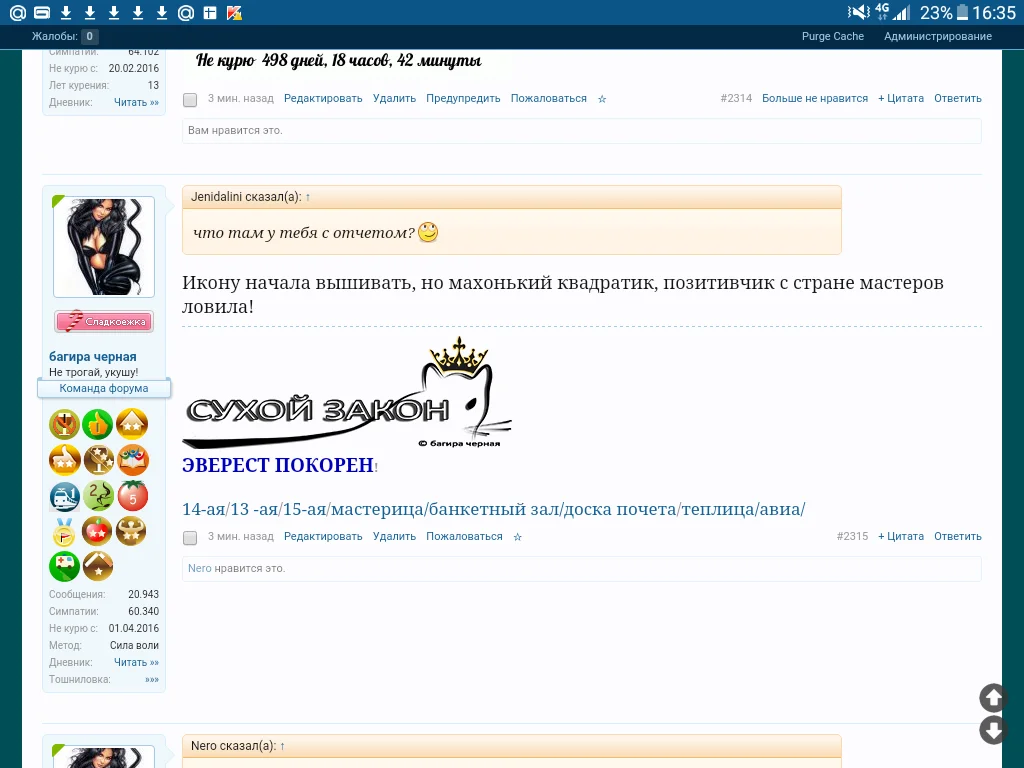Click the train badge with number 1
The width and height of the screenshot is (1024, 768).
[x=64, y=496]
